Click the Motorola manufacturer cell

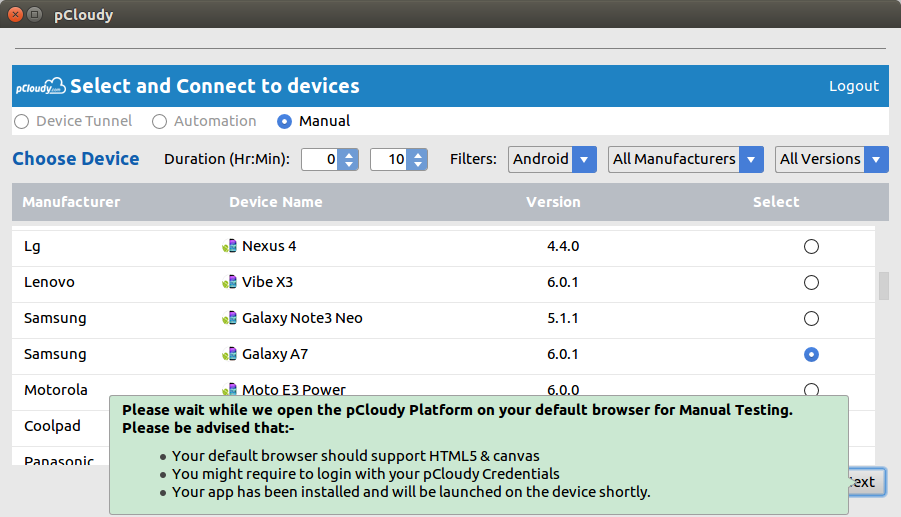tap(56, 389)
